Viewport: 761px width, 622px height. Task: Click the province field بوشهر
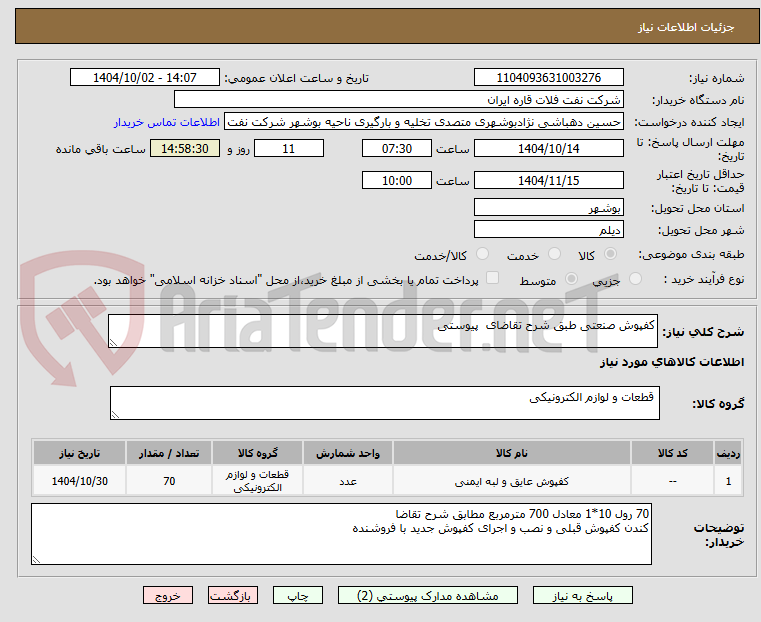(548, 208)
